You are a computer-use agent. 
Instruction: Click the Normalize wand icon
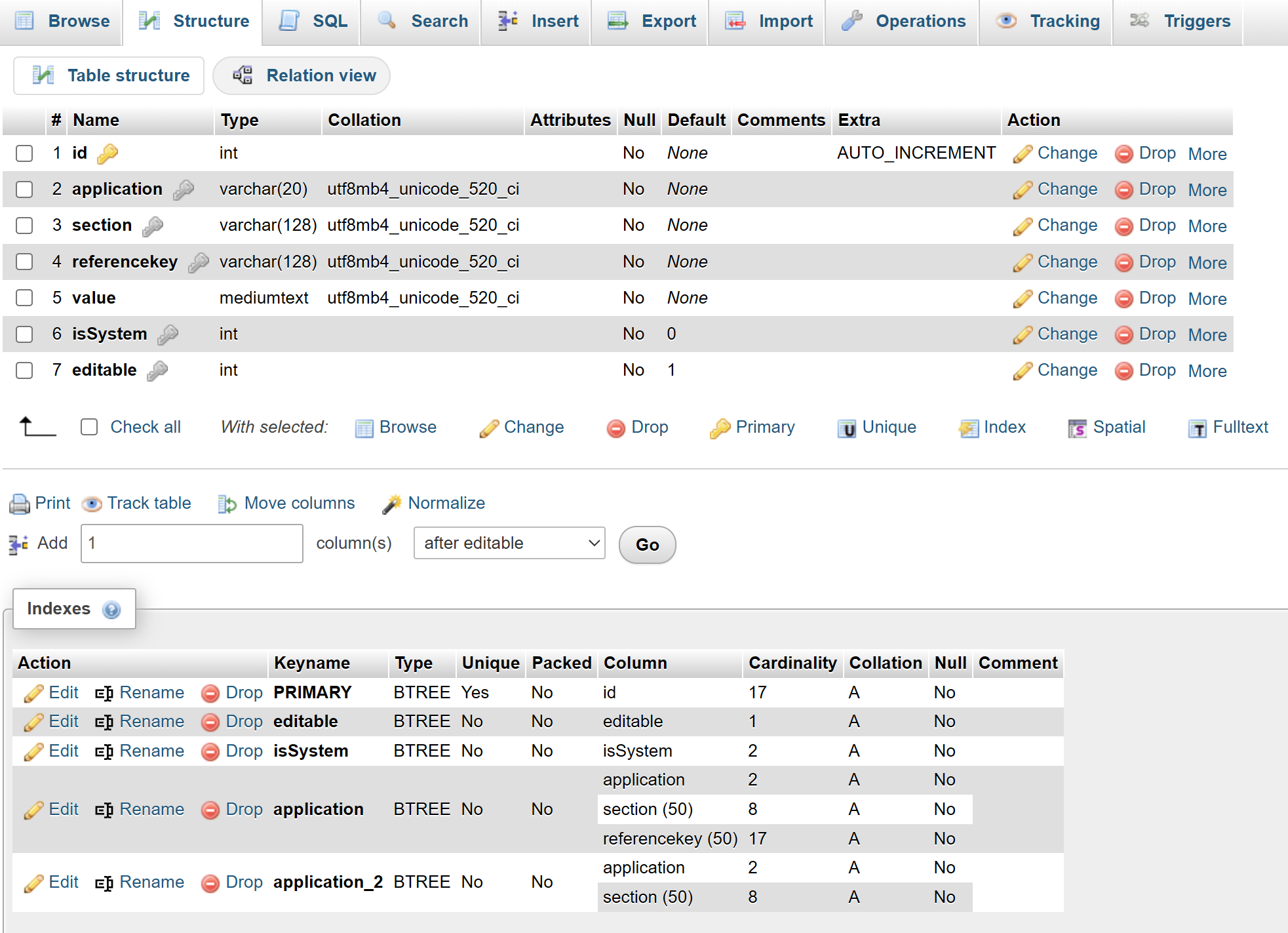point(392,504)
